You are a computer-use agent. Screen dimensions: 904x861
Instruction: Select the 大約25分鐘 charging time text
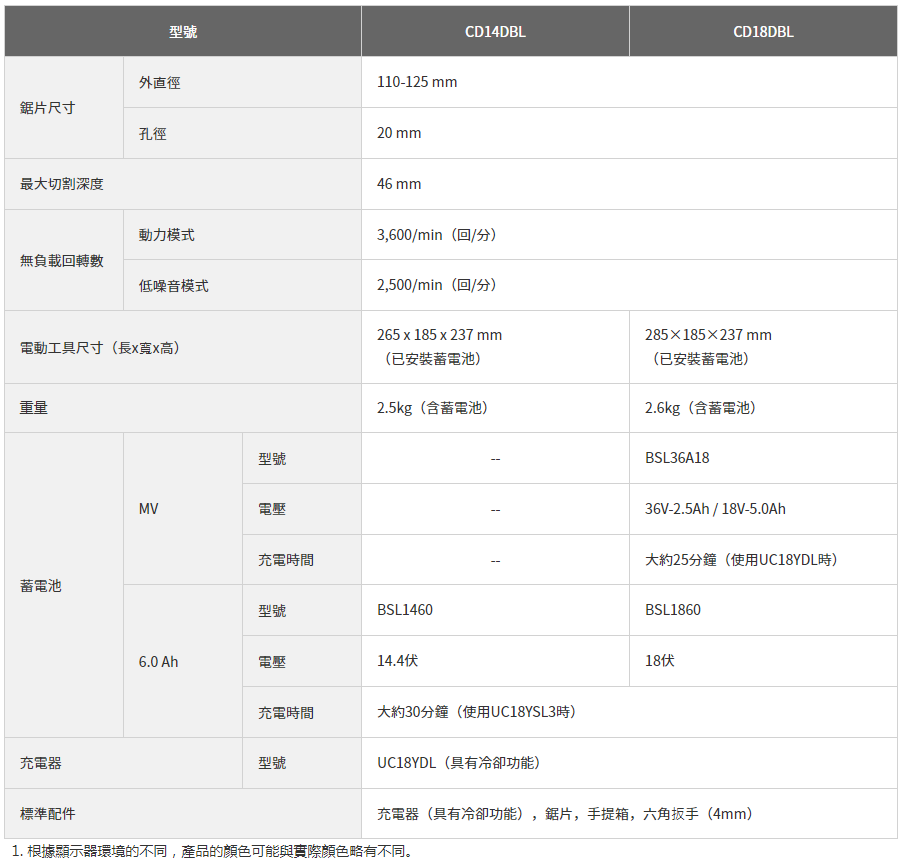741,559
